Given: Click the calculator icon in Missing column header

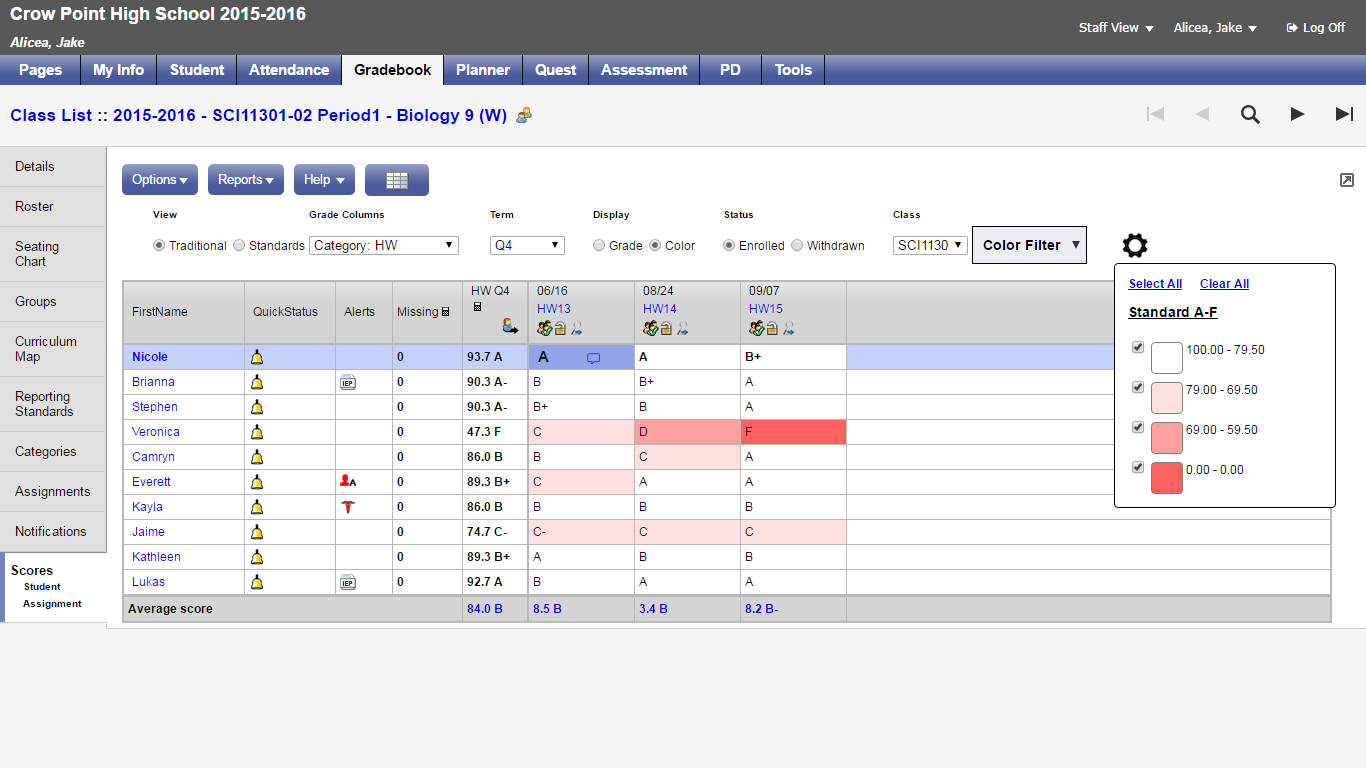Looking at the screenshot, I should coord(445,312).
